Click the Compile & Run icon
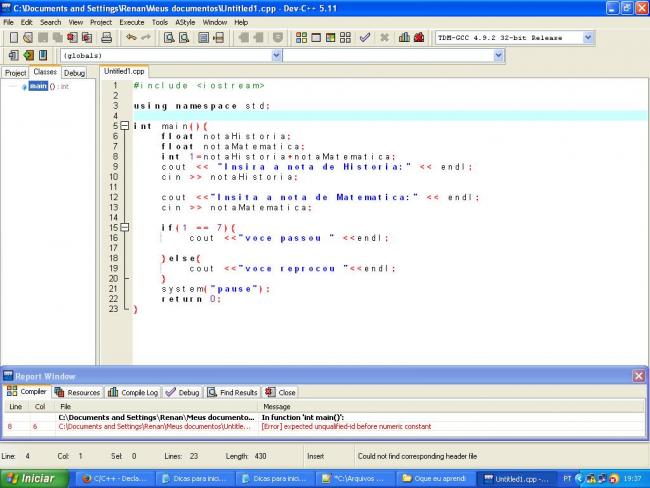 tap(330, 38)
